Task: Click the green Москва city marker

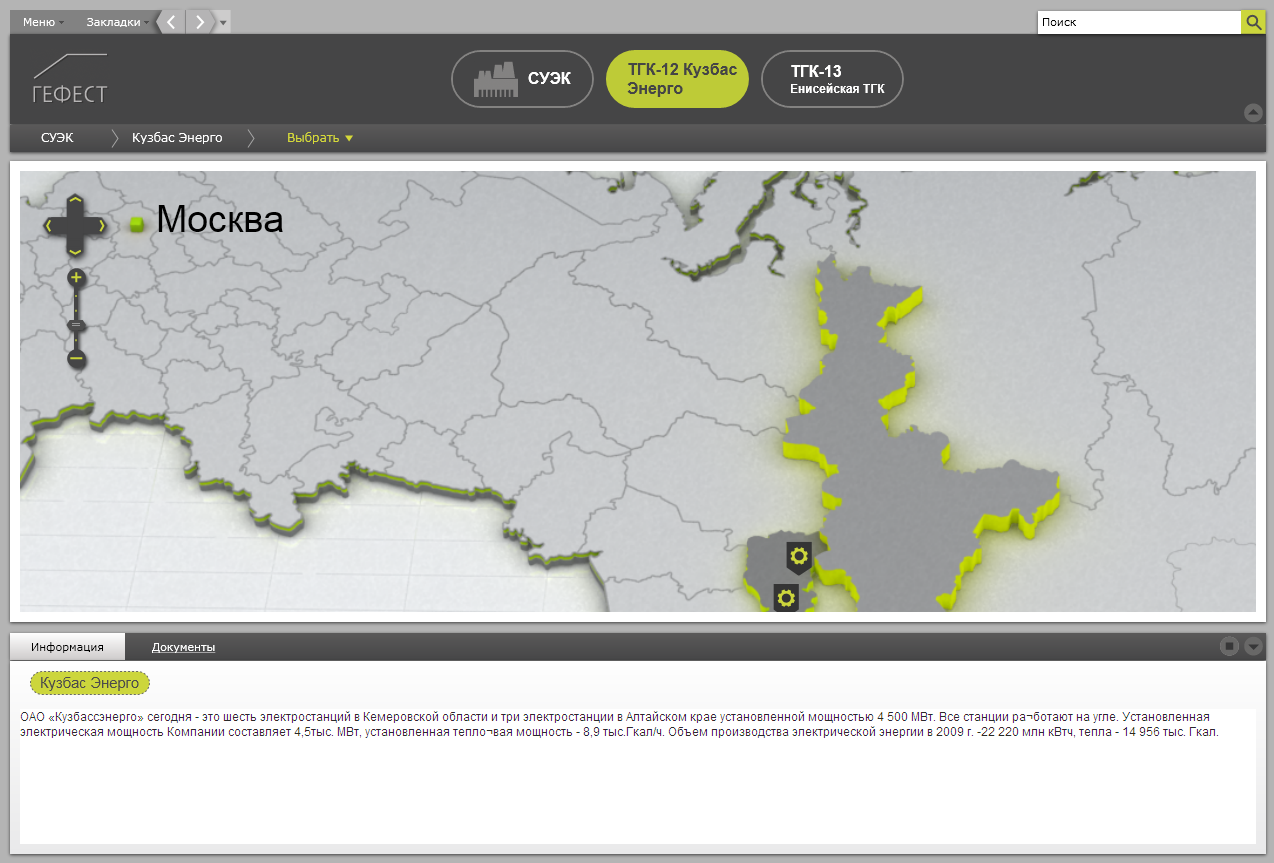Action: point(138,224)
